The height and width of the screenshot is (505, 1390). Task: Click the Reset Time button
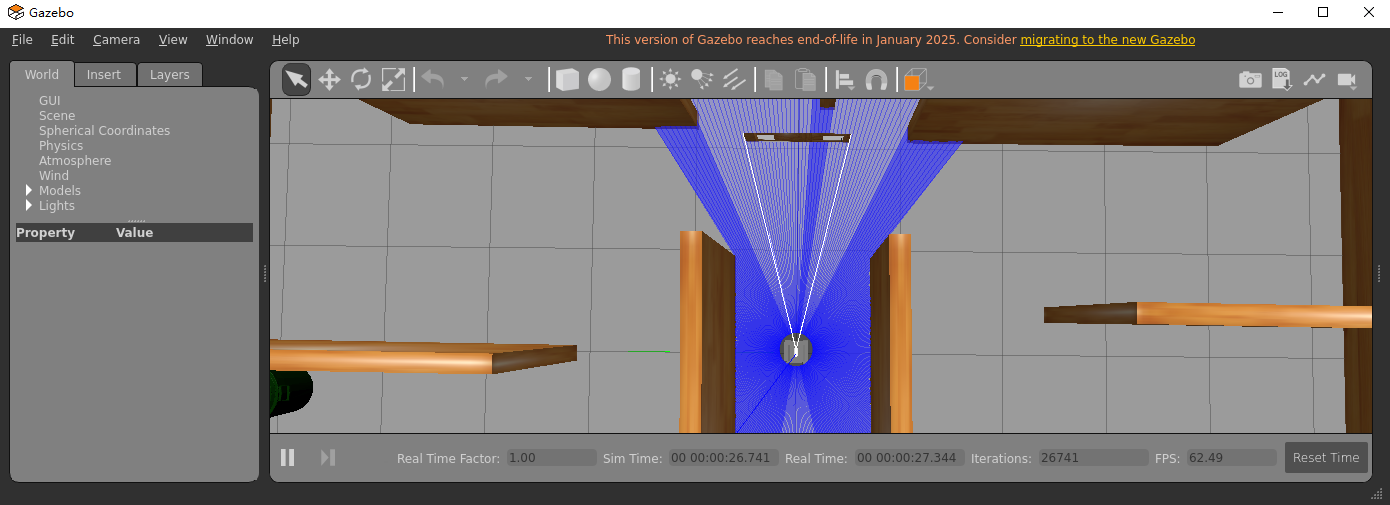1325,457
